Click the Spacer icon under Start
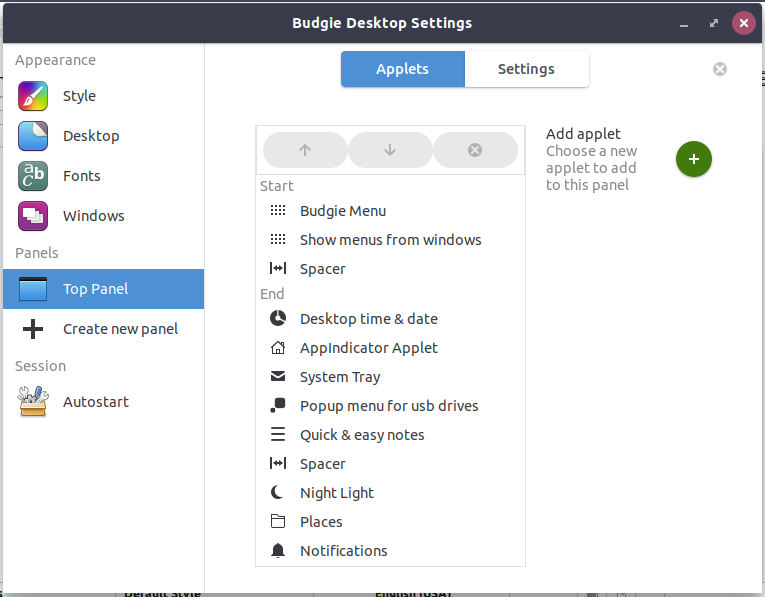765x597 pixels. pyautogui.click(x=278, y=268)
